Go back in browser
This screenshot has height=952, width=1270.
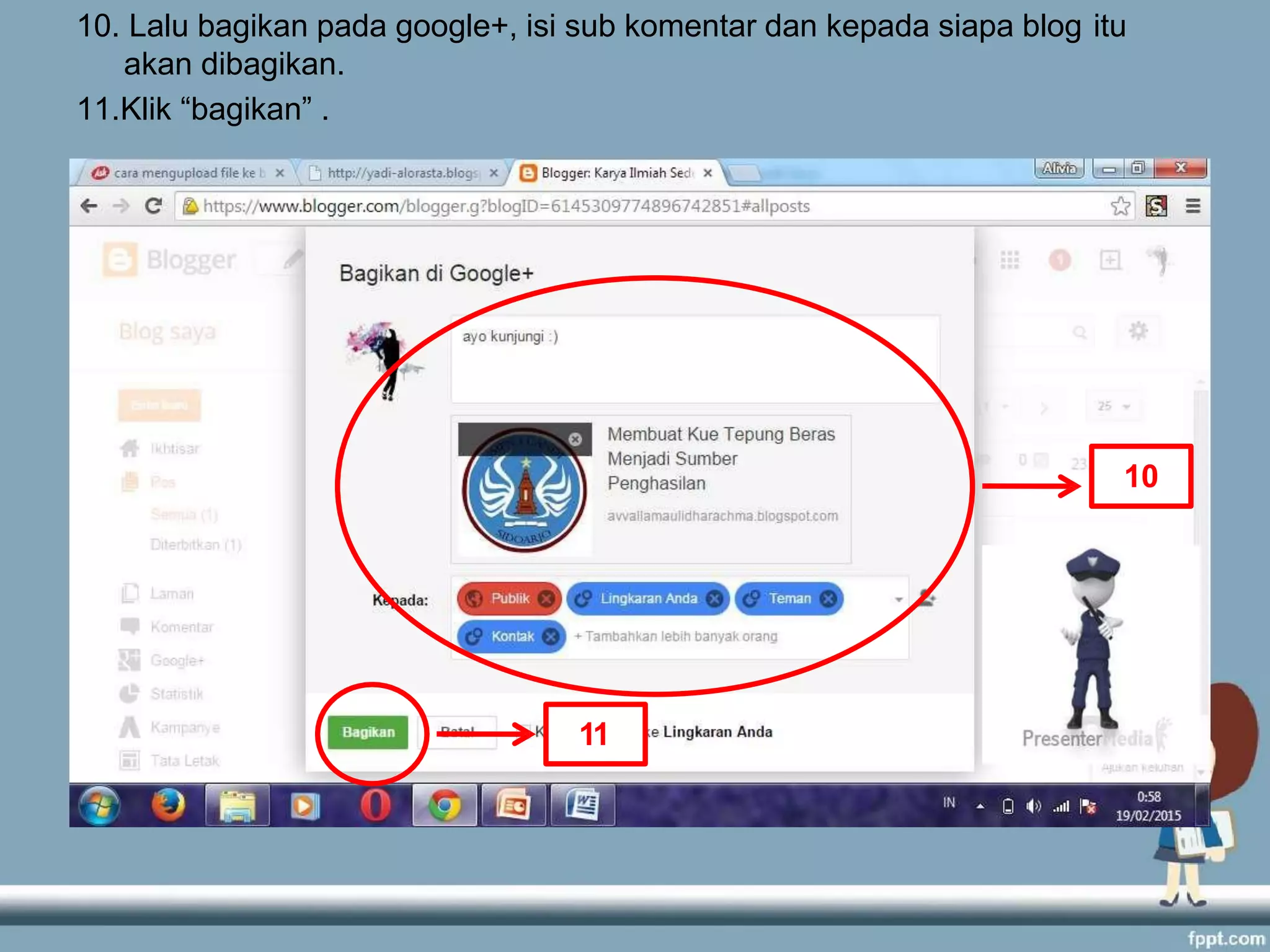coord(89,206)
